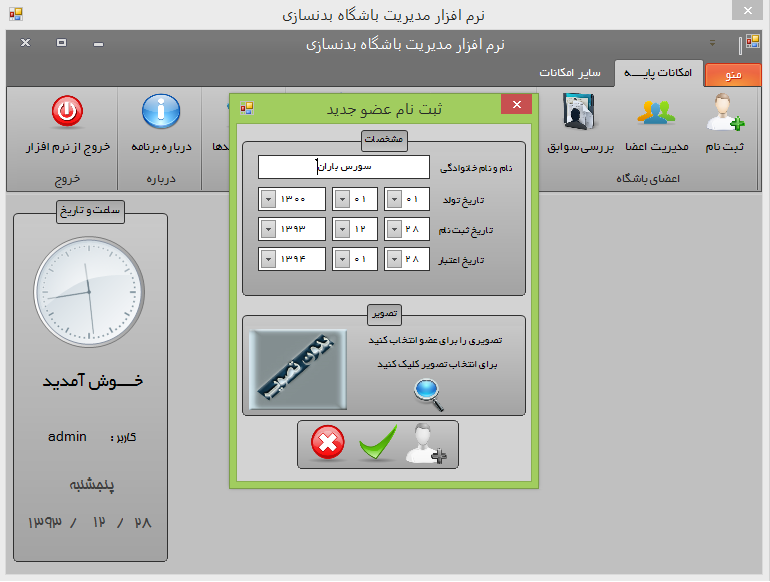Click the add-user icon beside the checkmark
770x582 pixels.
point(429,443)
